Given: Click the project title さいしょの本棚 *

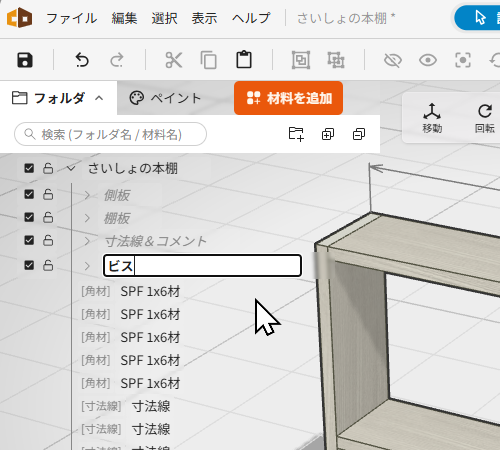Looking at the screenshot, I should pos(346,18).
